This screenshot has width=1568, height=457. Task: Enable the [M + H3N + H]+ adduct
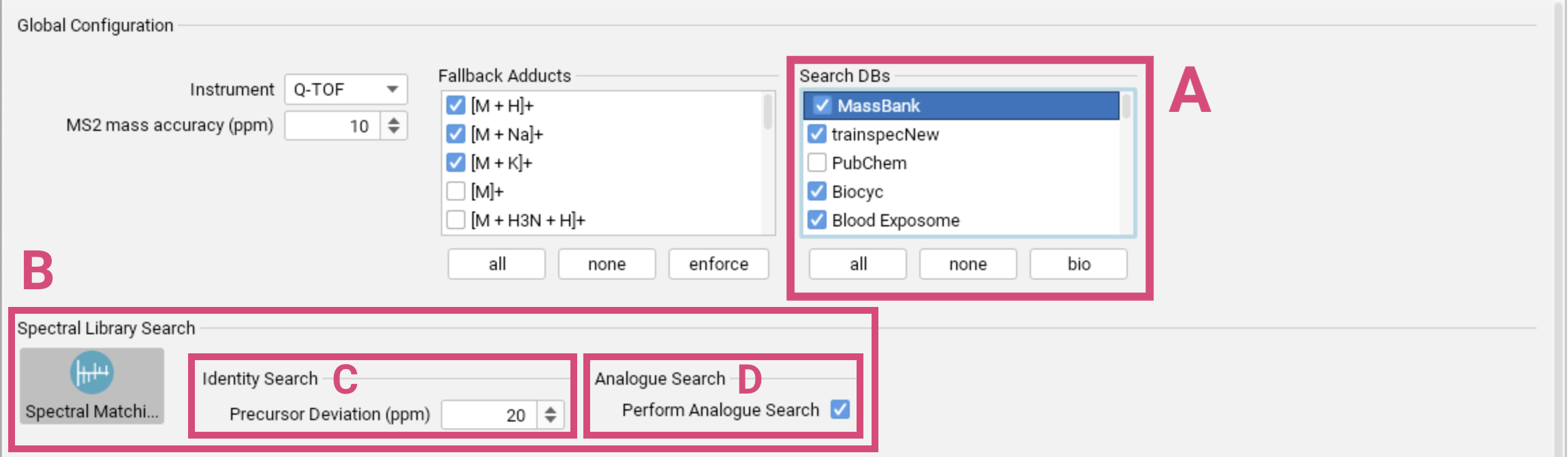(x=456, y=220)
